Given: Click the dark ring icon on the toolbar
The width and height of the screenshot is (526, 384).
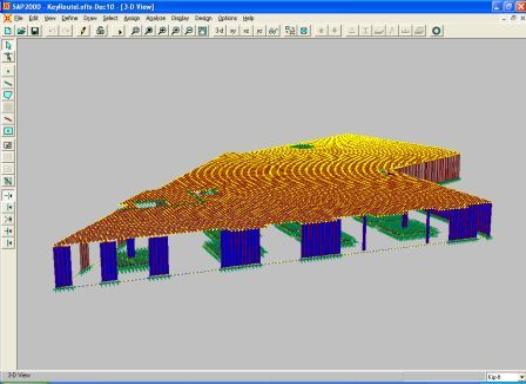Looking at the screenshot, I should [x=436, y=31].
